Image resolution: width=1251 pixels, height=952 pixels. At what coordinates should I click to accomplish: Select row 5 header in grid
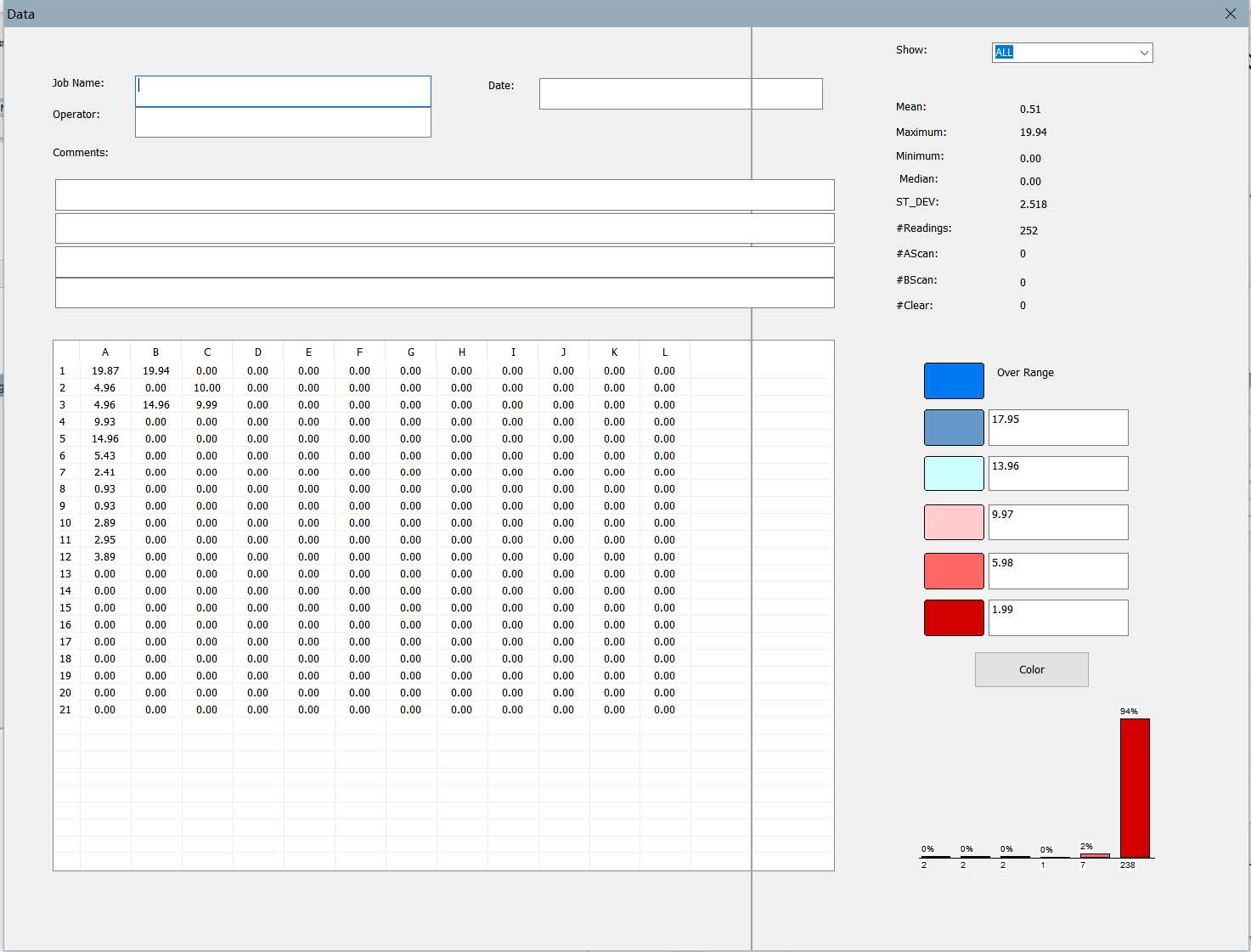click(63, 439)
